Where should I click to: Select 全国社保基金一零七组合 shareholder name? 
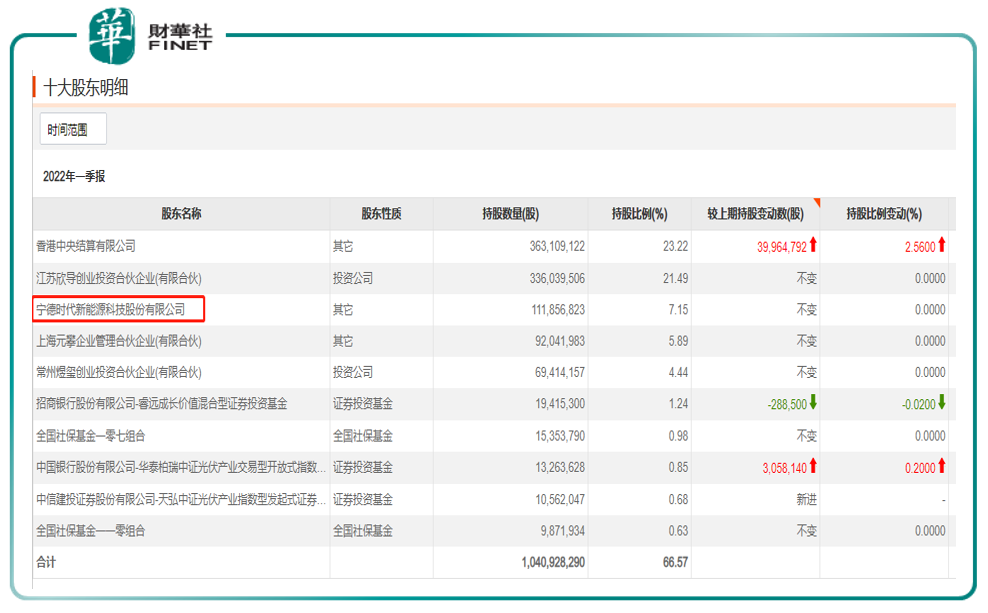pos(91,436)
